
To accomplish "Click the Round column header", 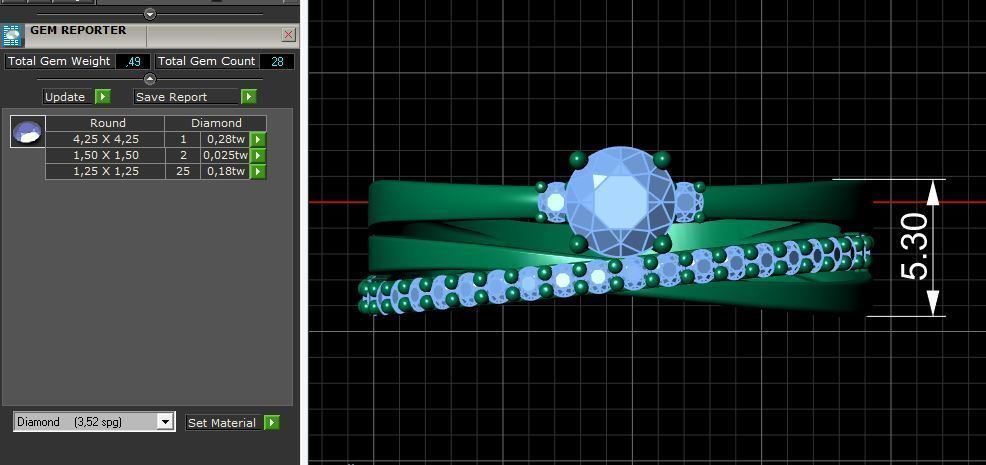I will click(105, 123).
